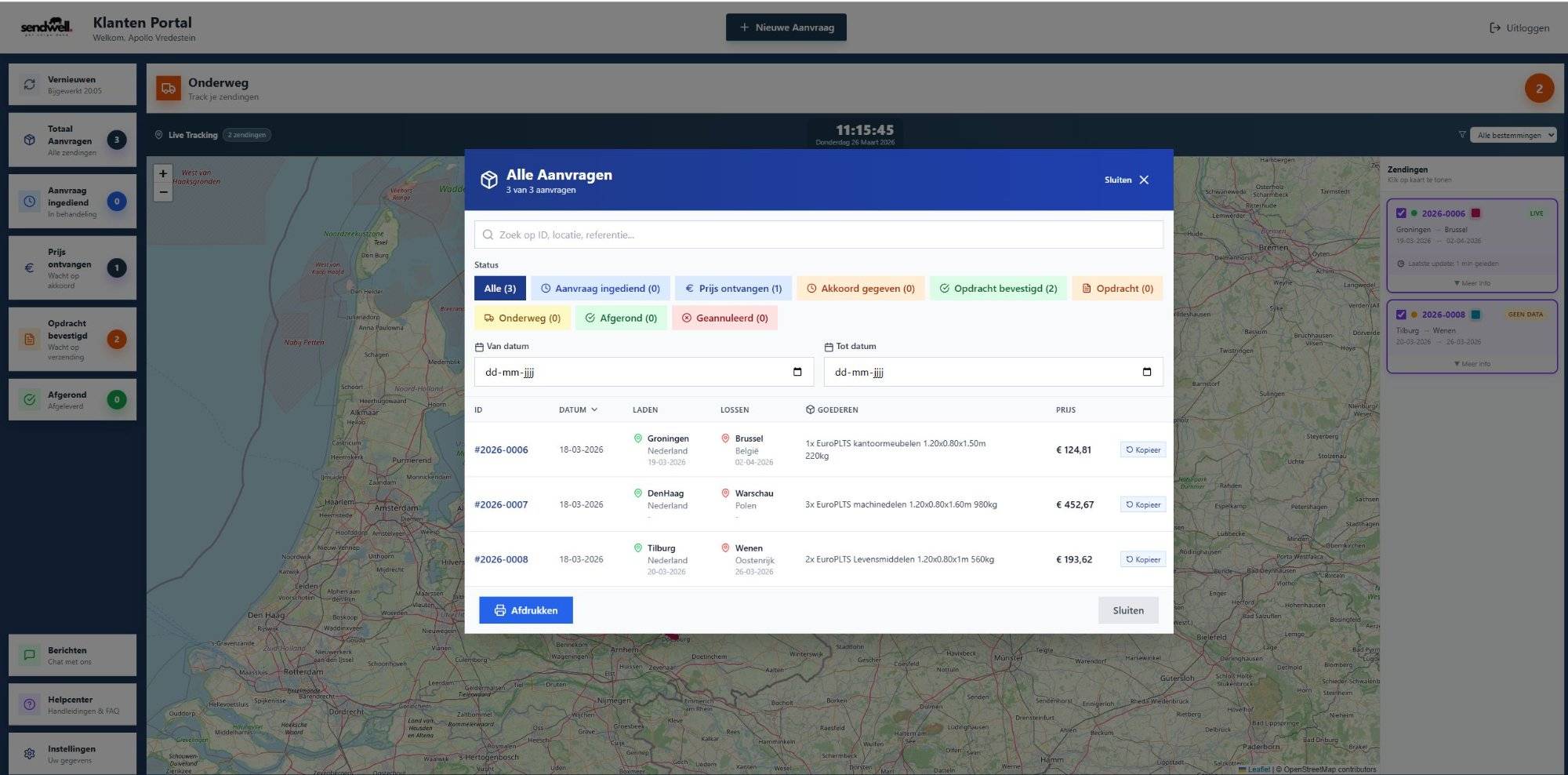
Task: Uncheck shipment 2026-0008 checkbox
Action: [x=1401, y=315]
